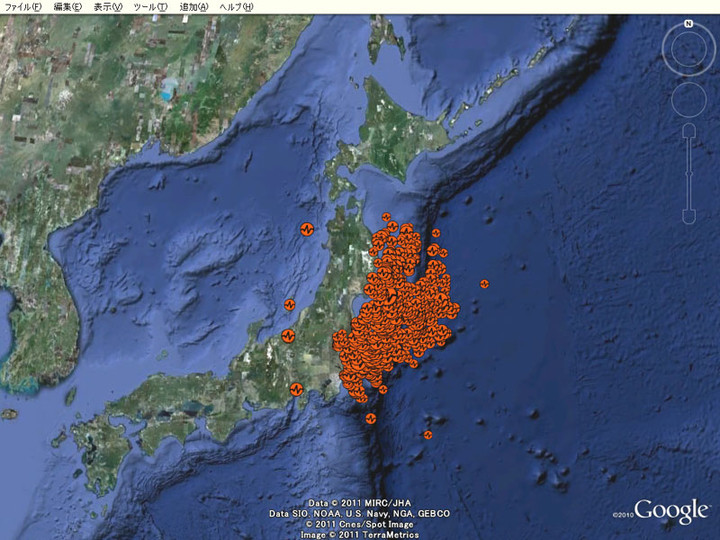Click "Data © 2011 MIRC/JHA" attribution text

(x=360, y=503)
